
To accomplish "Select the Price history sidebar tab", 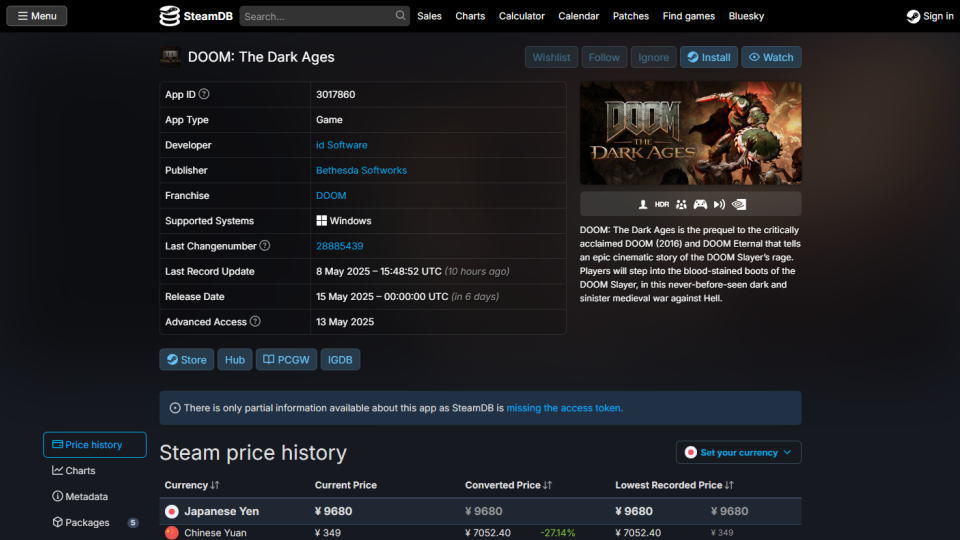I will 94,444.
